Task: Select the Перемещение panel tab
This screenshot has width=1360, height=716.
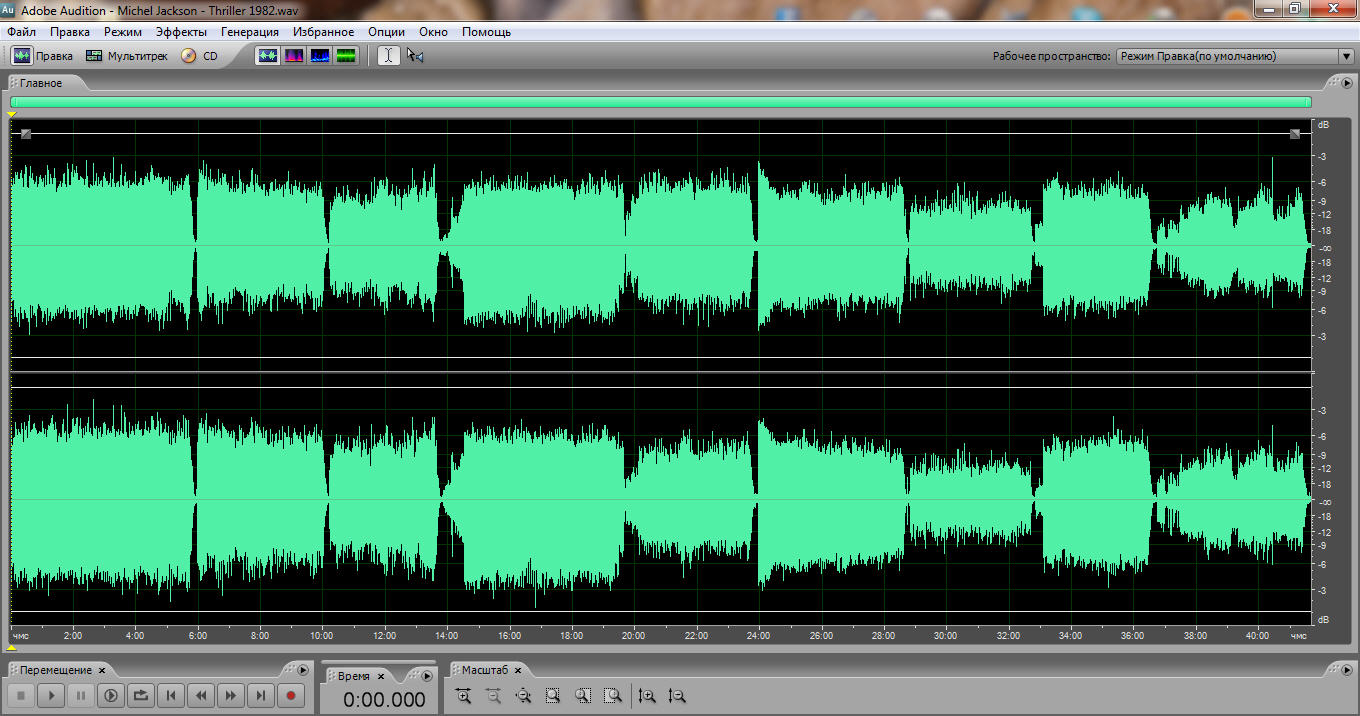Action: pyautogui.click(x=56, y=670)
